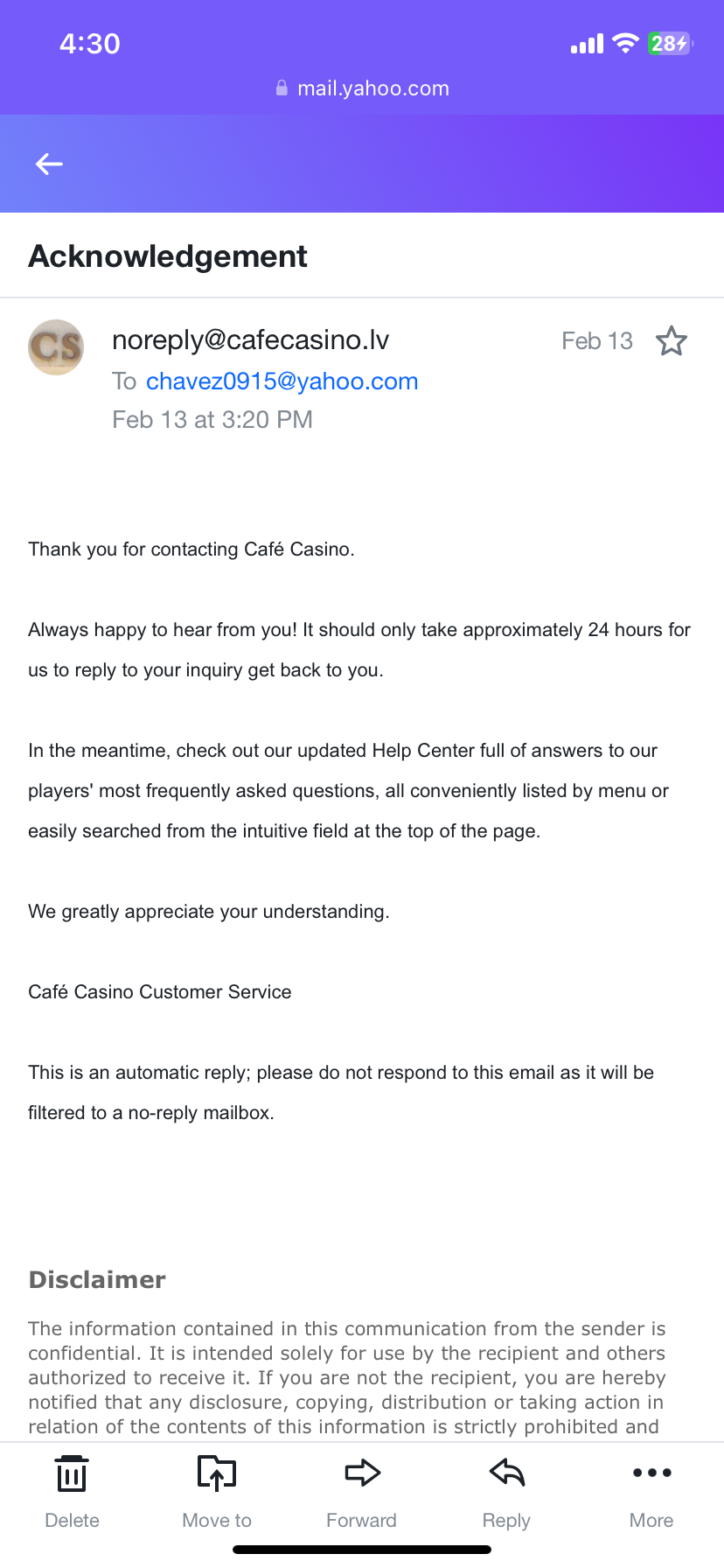The height and width of the screenshot is (1568, 724).
Task: Tap the Move to folder icon
Action: 217,1473
